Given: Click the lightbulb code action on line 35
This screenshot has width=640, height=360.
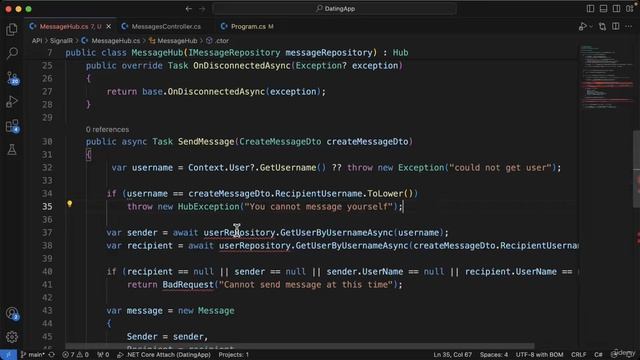Looking at the screenshot, I should [69, 204].
